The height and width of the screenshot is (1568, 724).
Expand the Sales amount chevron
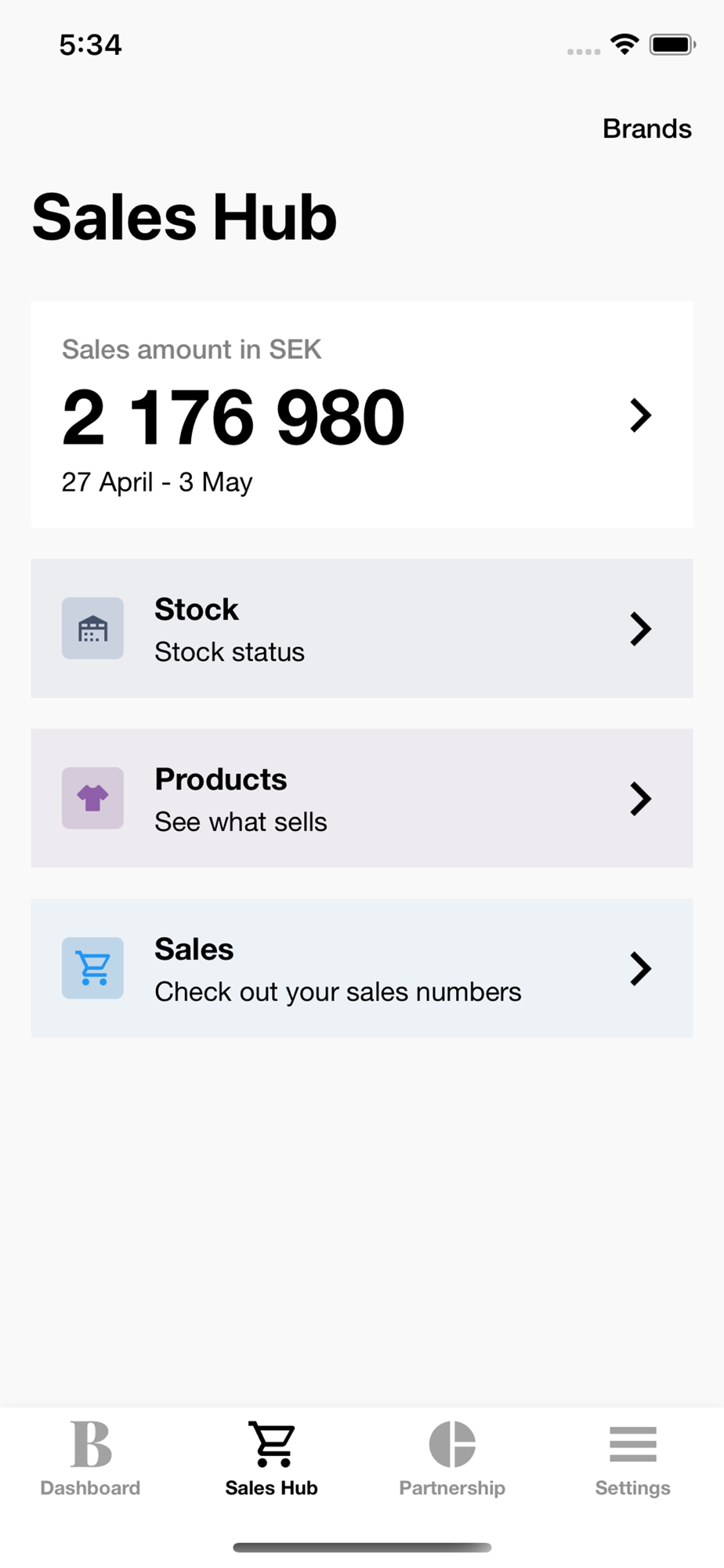[x=640, y=416]
